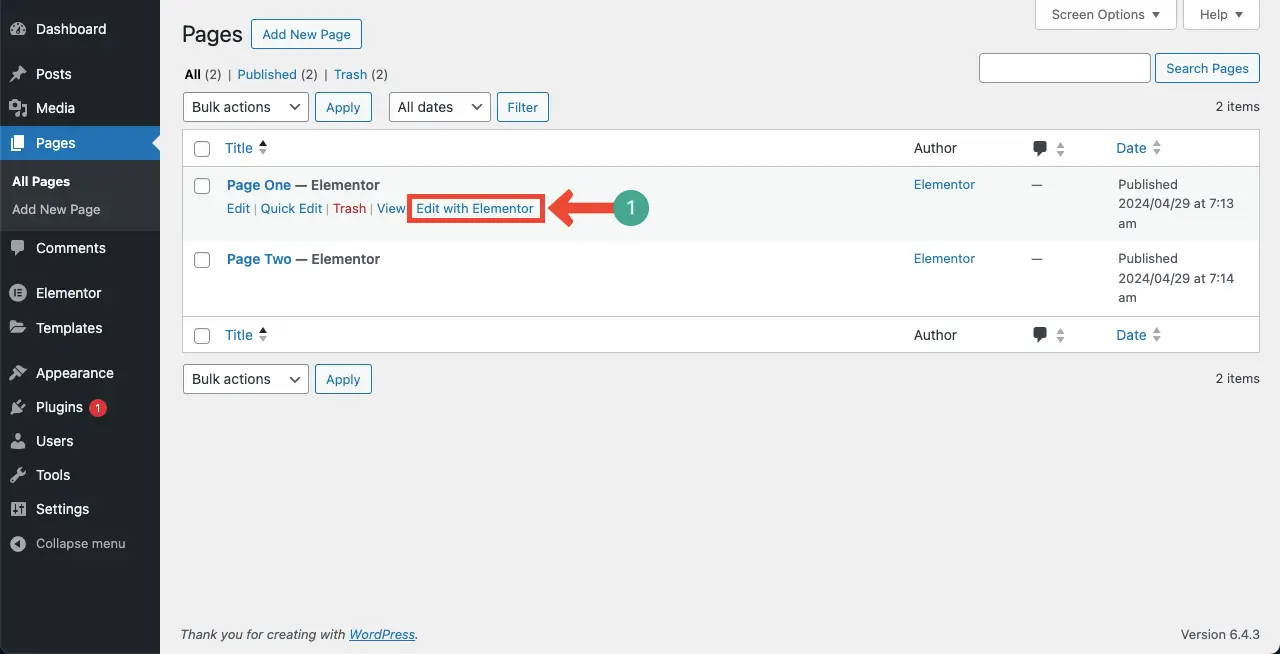The height and width of the screenshot is (654, 1280).
Task: Click the Dashboard gauge icon in sidebar
Action: pos(17,30)
